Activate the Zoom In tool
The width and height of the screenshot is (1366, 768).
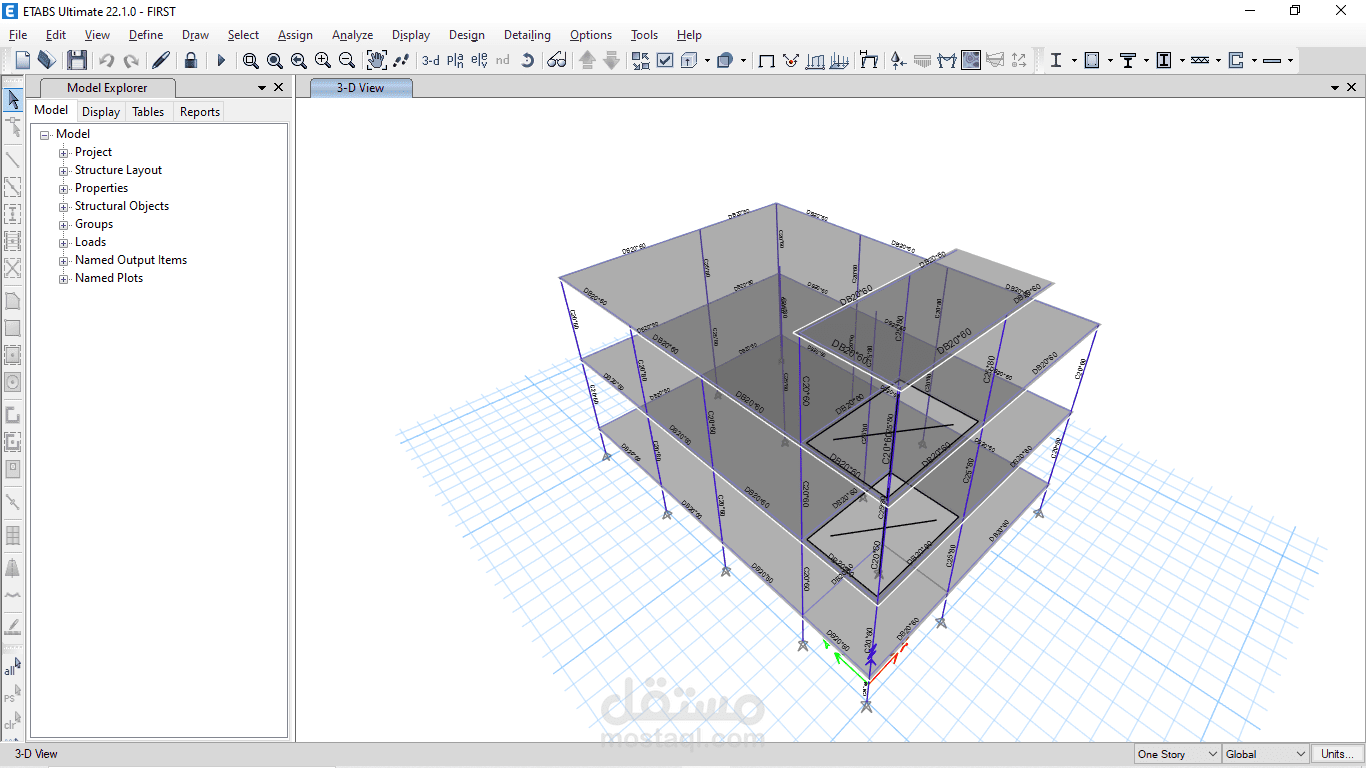pos(322,60)
